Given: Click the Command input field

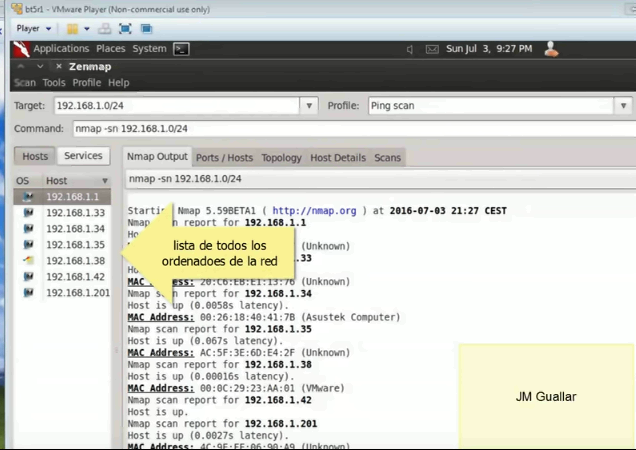Looking at the screenshot, I should 350,129.
